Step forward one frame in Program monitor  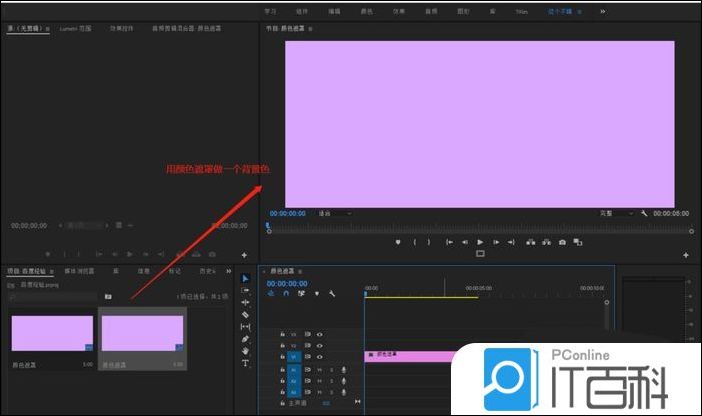coord(496,242)
